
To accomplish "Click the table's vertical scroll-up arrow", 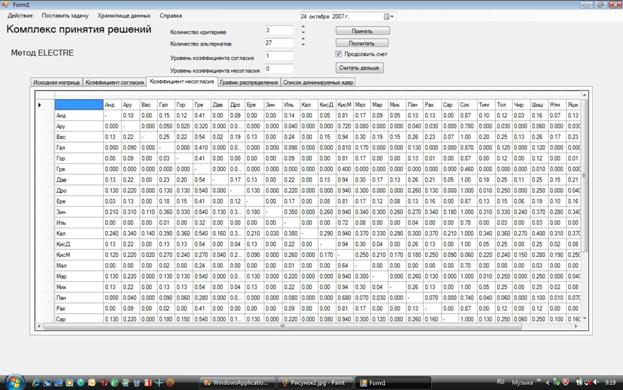I will [x=584, y=95].
